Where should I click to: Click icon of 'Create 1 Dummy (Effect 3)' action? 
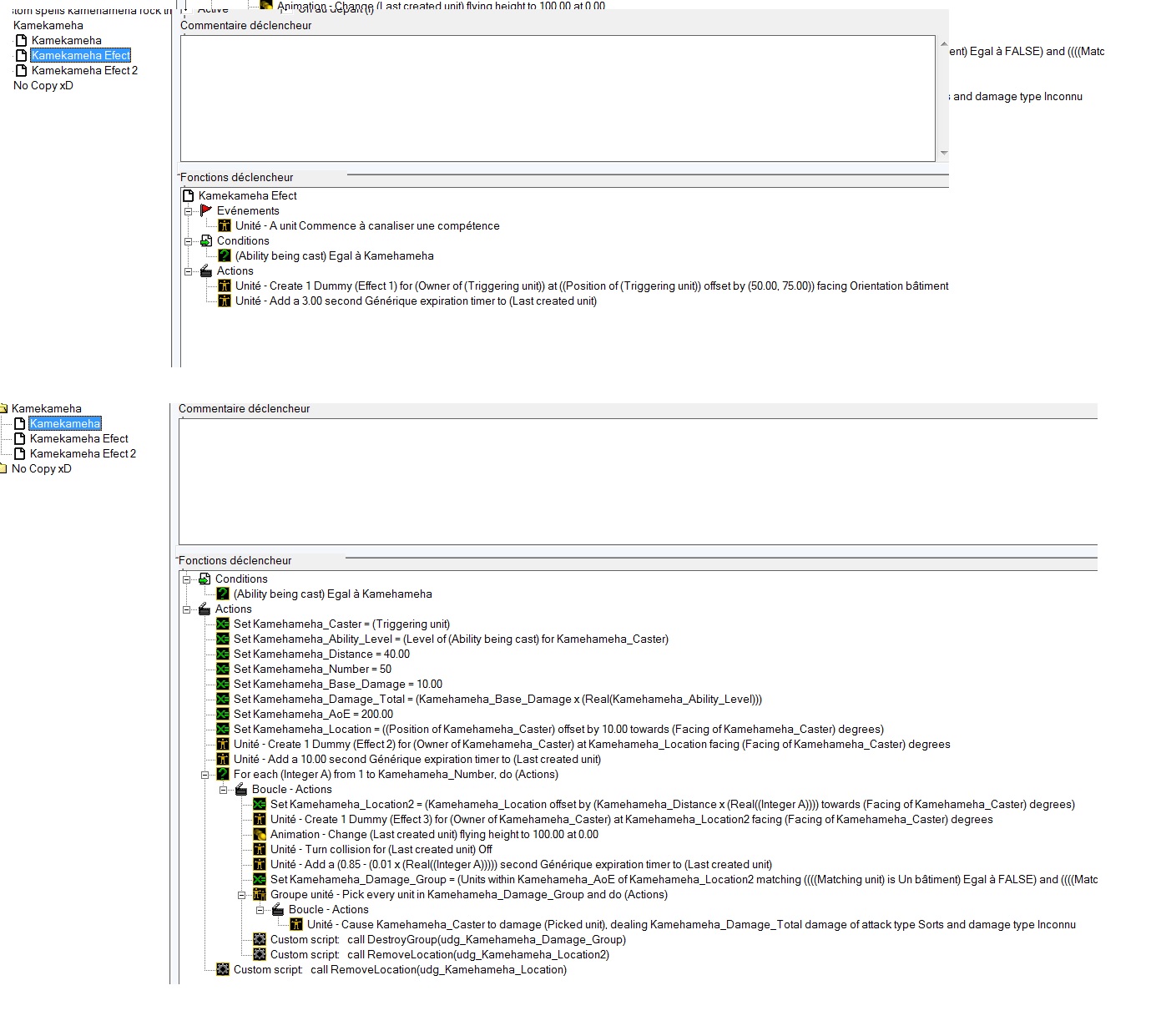[260, 819]
